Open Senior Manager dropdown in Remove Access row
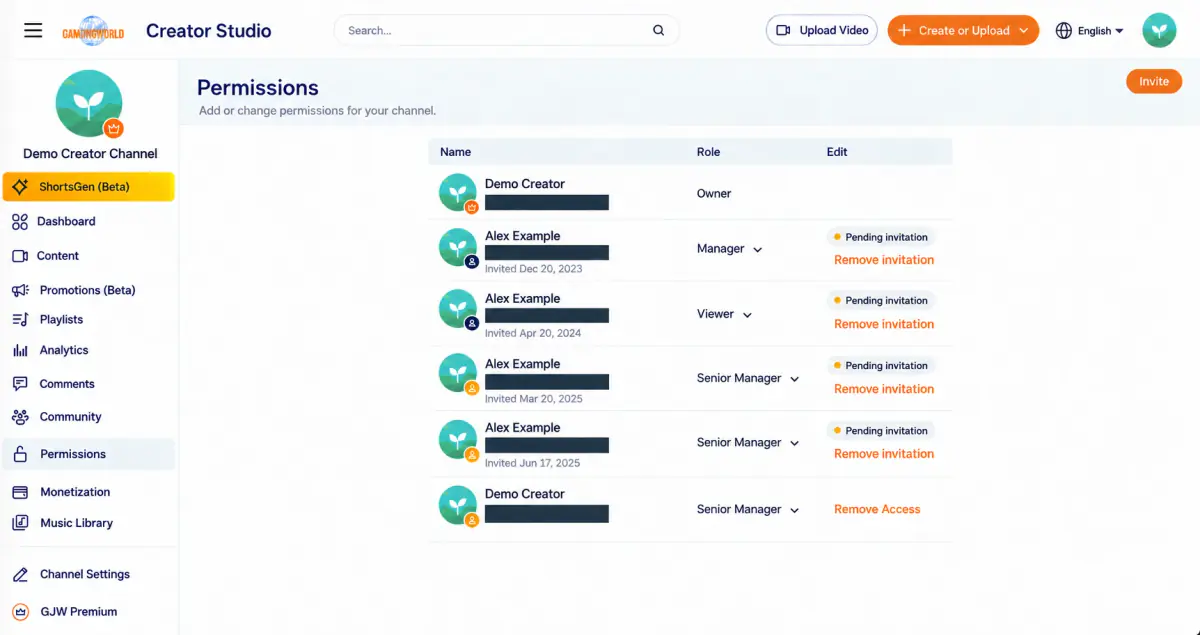The width and height of the screenshot is (1200, 635). coord(748,510)
